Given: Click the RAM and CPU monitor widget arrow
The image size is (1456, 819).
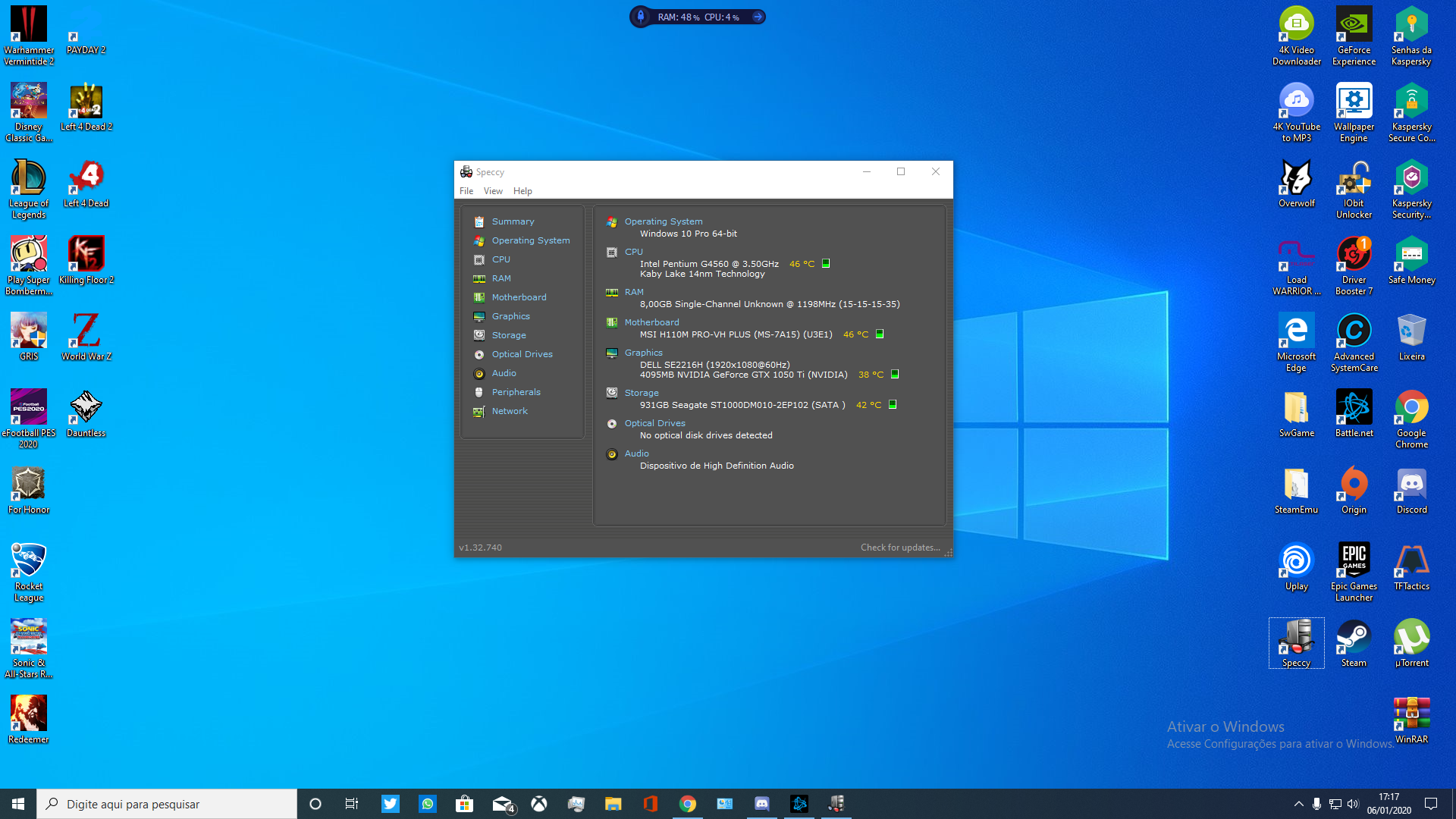Looking at the screenshot, I should tap(758, 17).
